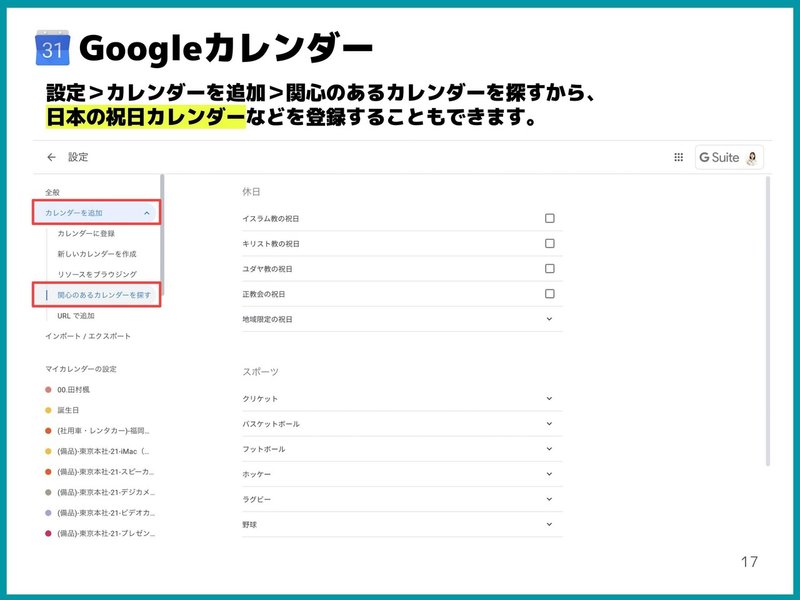This screenshot has height=600, width=800.
Task: Click the back arrow next to 設定
Action: pyautogui.click(x=51, y=157)
